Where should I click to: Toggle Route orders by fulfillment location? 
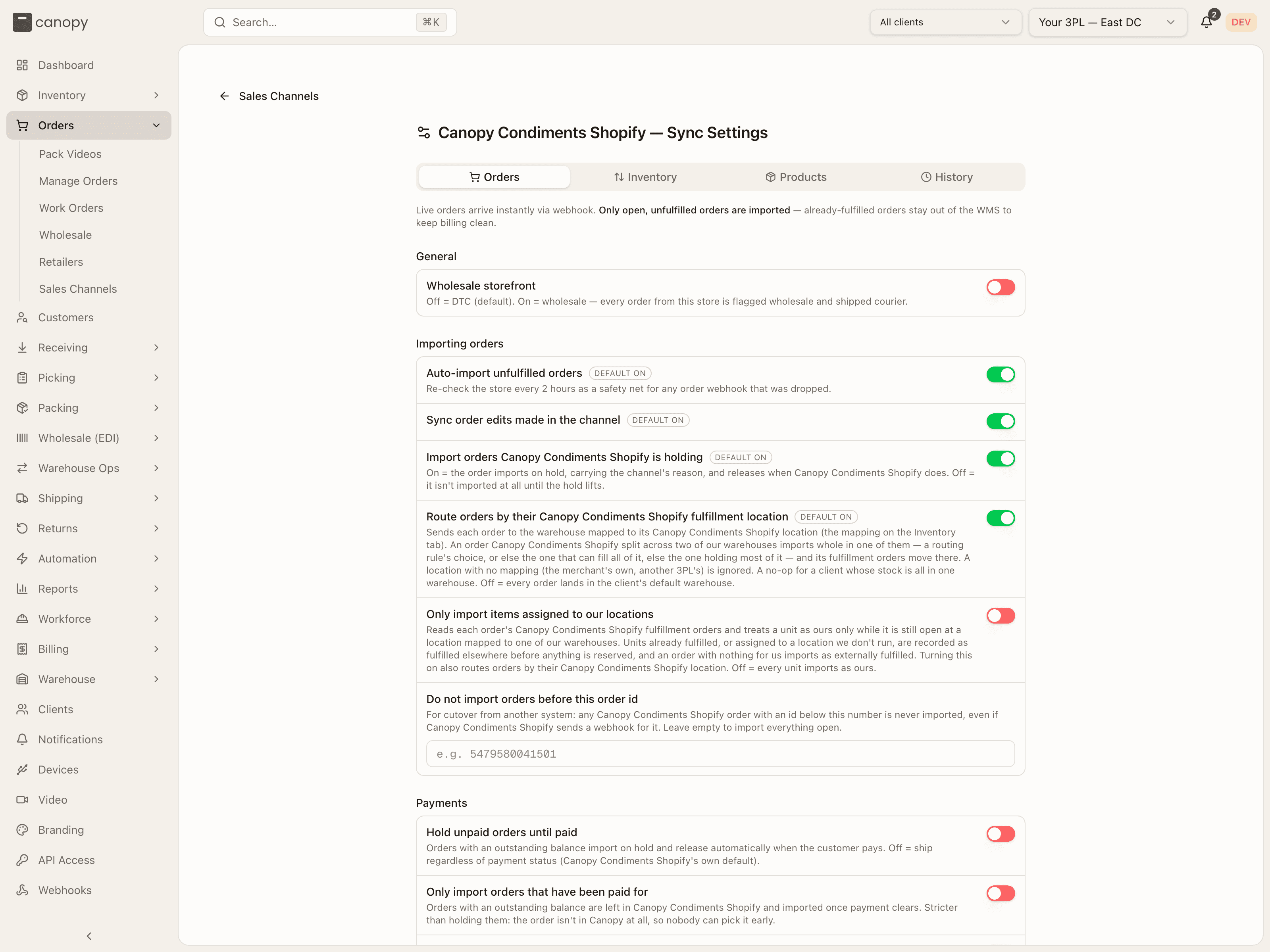[x=1000, y=518]
